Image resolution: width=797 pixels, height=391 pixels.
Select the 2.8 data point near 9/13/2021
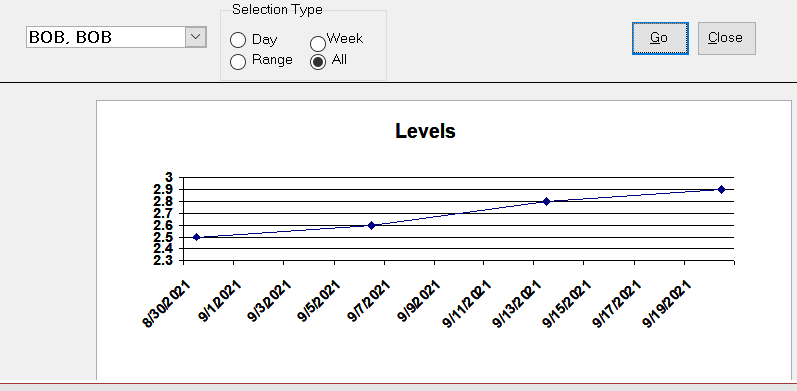546,201
